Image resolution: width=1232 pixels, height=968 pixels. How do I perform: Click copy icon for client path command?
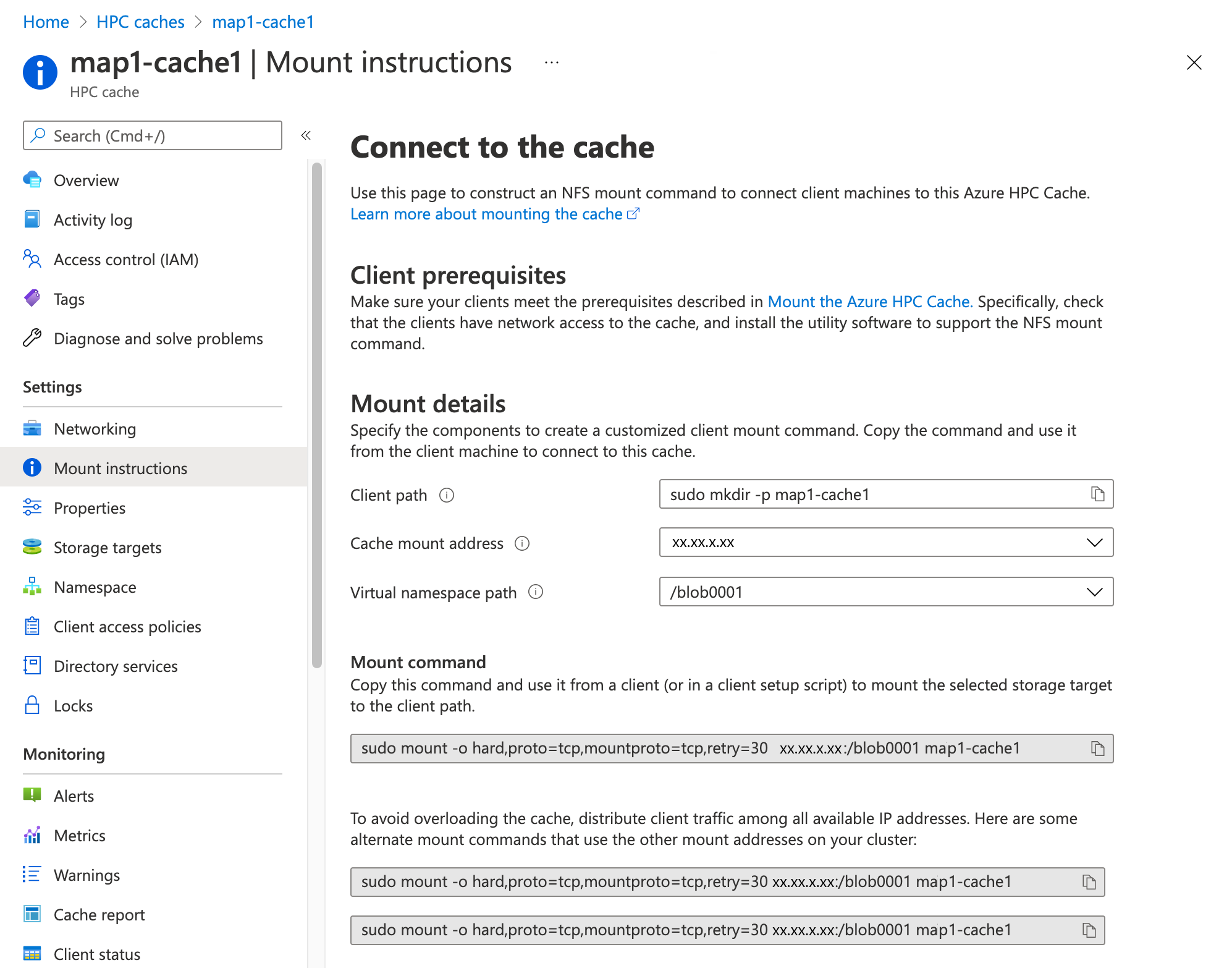coord(1097,494)
